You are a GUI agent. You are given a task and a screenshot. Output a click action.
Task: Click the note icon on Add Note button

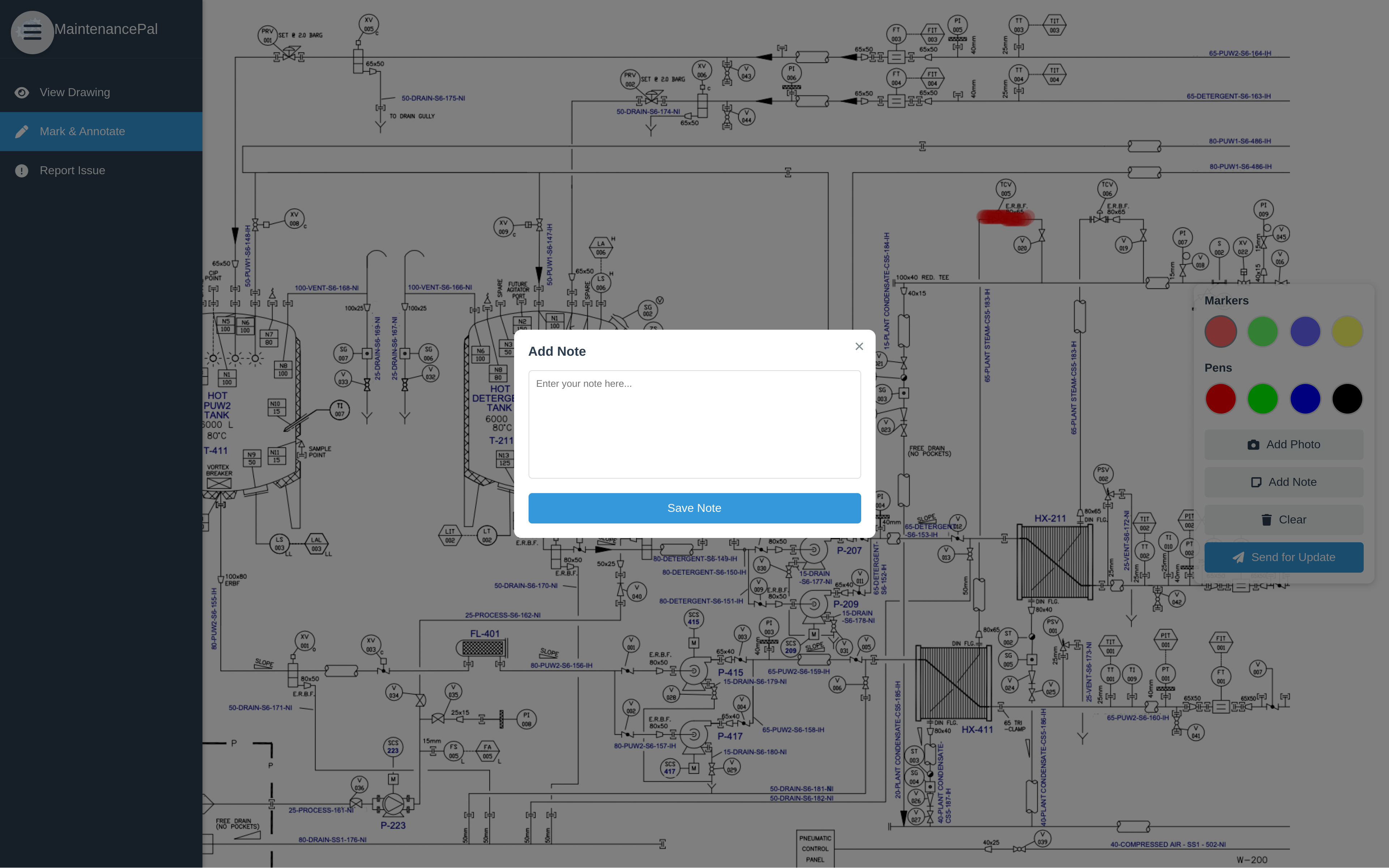pyautogui.click(x=1256, y=482)
